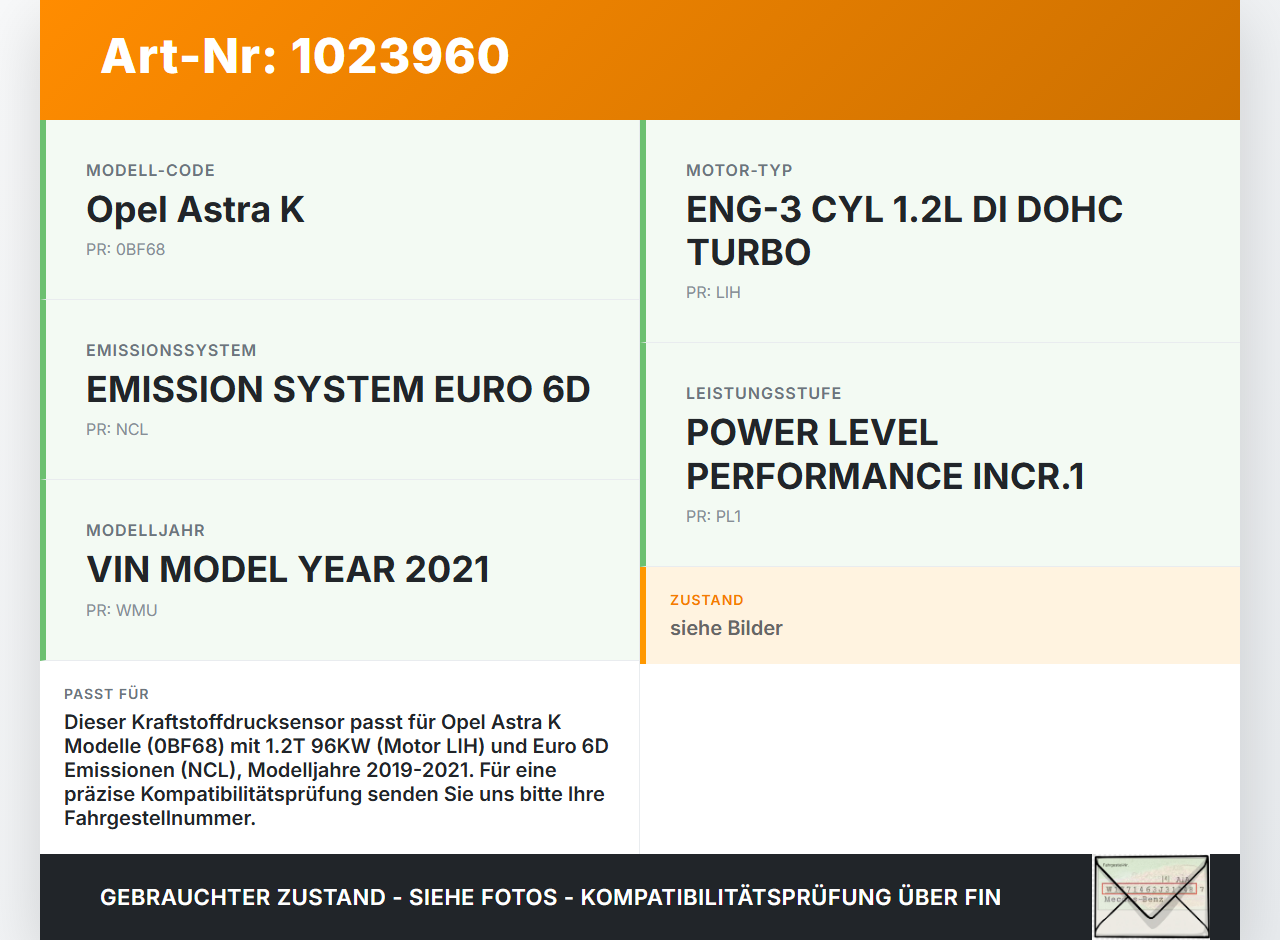Screen dimensions: 1280x940
Task: Select 'VIN MODEL YEAR 2021' value
Action: pos(288,570)
